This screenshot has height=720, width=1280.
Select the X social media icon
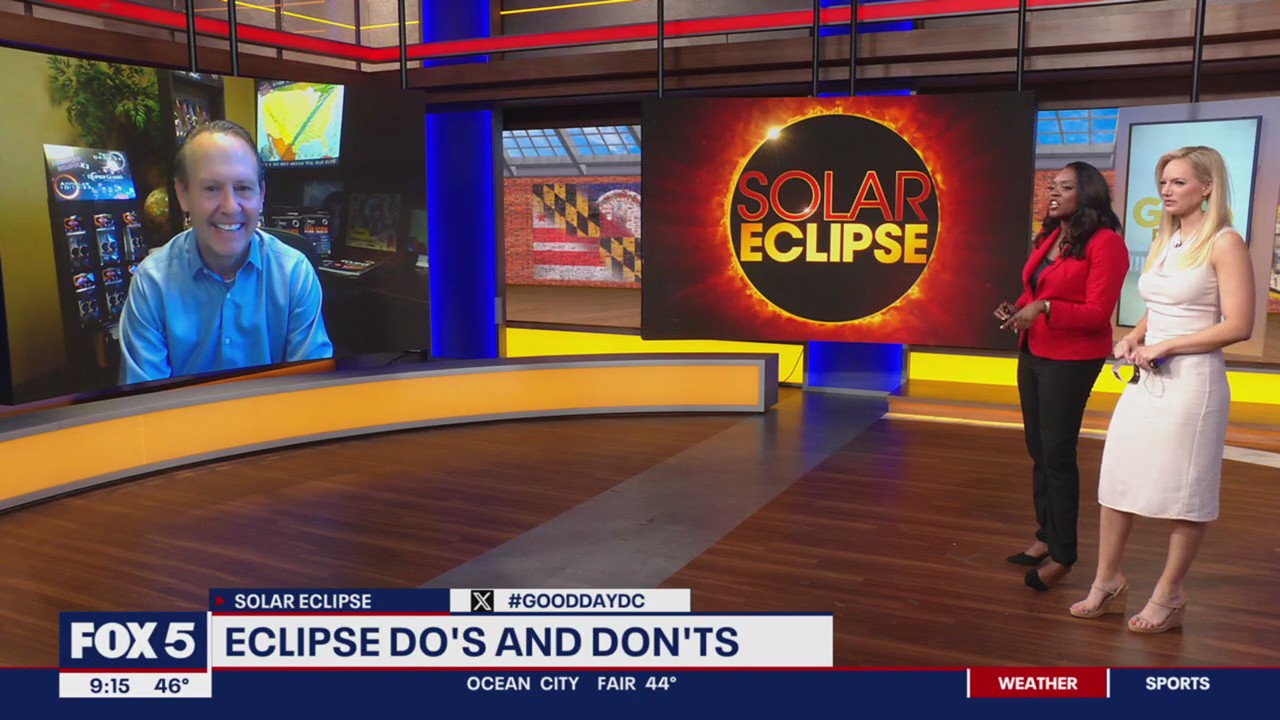482,602
